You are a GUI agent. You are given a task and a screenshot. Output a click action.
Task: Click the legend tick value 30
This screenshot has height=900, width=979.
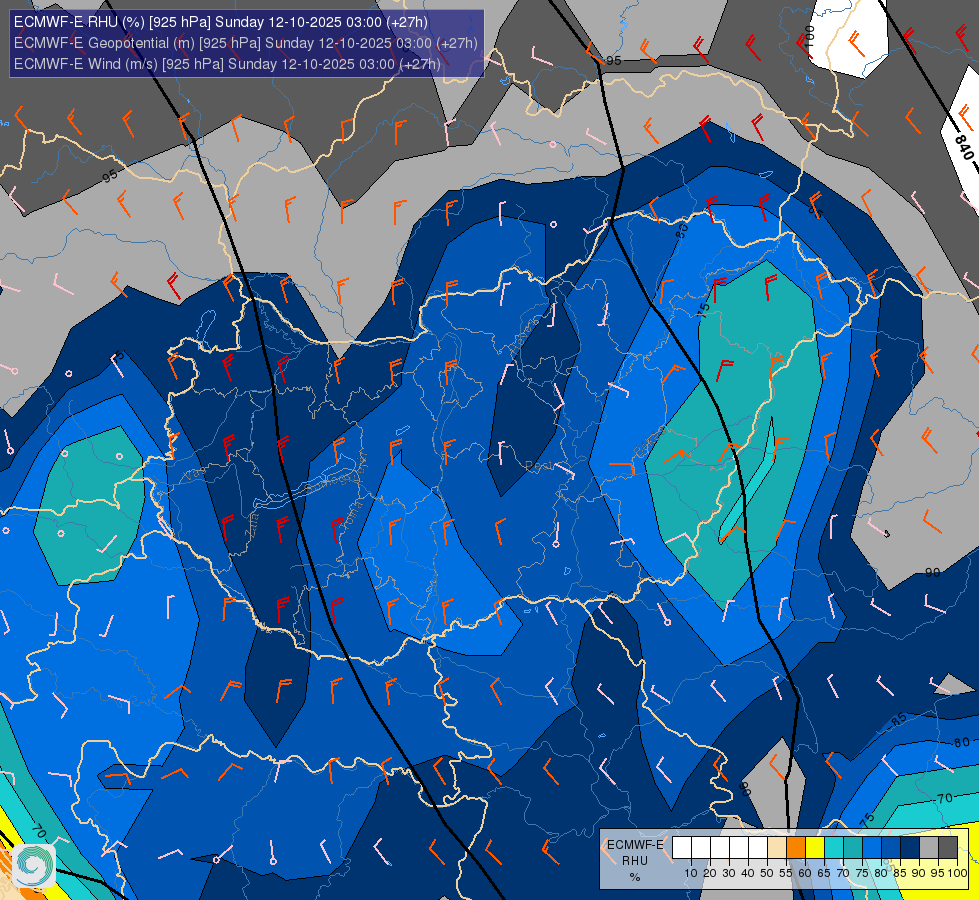pyautogui.click(x=729, y=873)
